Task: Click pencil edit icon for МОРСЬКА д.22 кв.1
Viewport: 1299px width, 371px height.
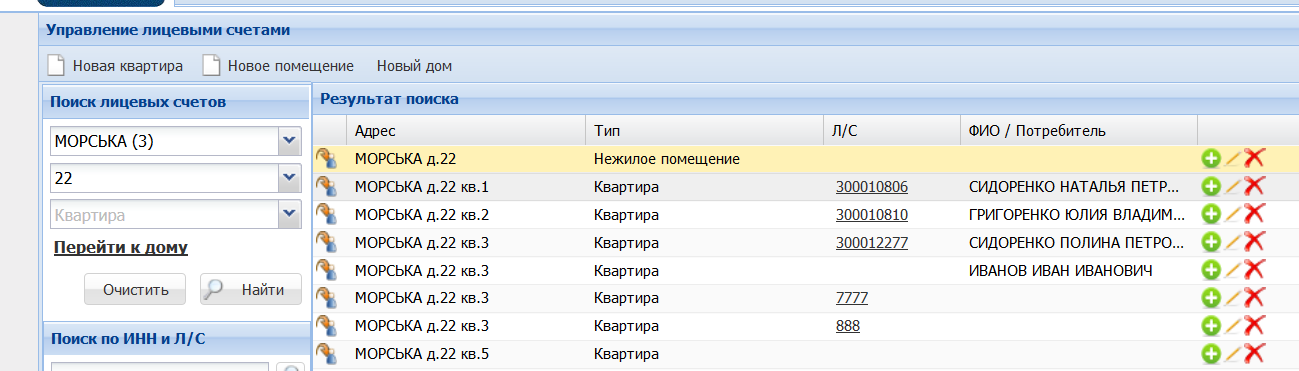Action: tap(1233, 186)
